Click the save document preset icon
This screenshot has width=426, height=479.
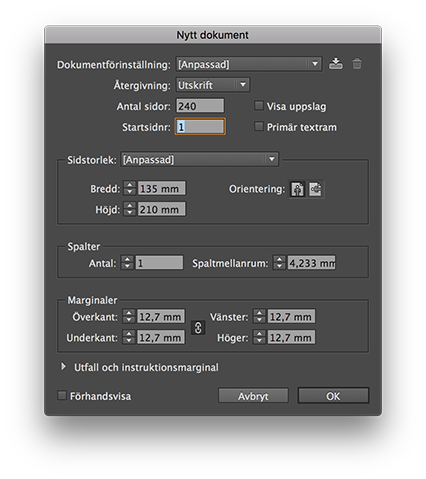[x=335, y=63]
